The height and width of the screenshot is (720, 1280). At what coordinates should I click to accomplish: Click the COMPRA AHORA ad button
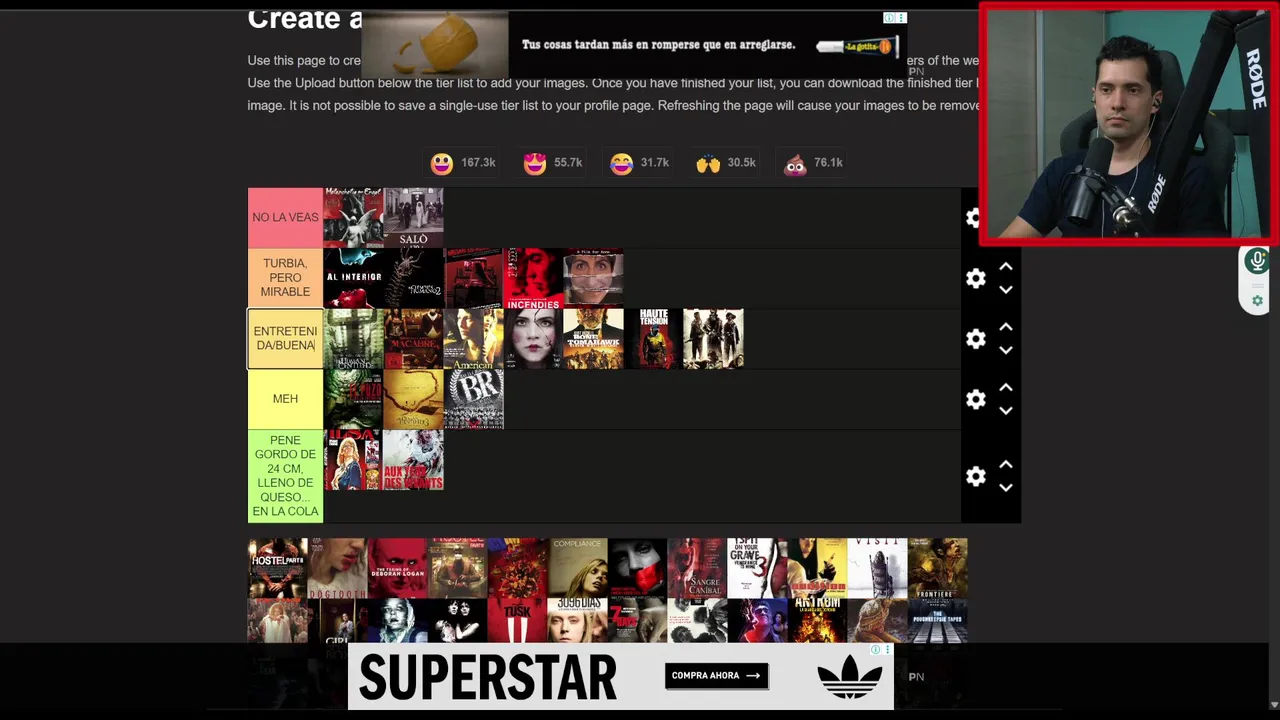click(716, 676)
